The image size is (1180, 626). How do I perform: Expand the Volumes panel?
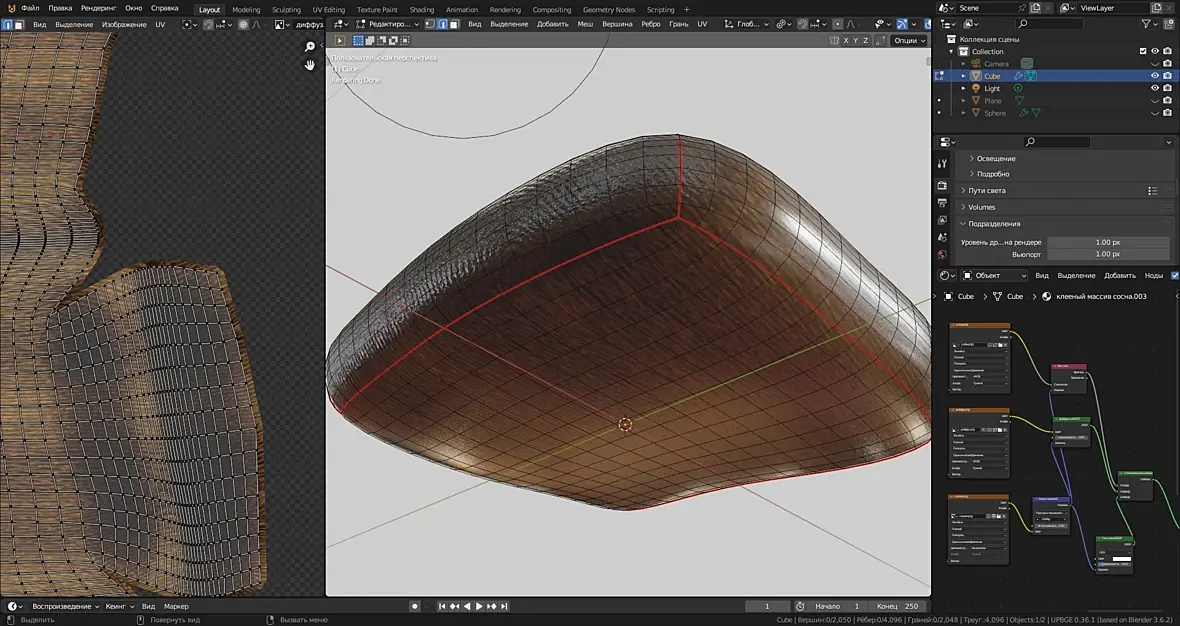(x=981, y=207)
